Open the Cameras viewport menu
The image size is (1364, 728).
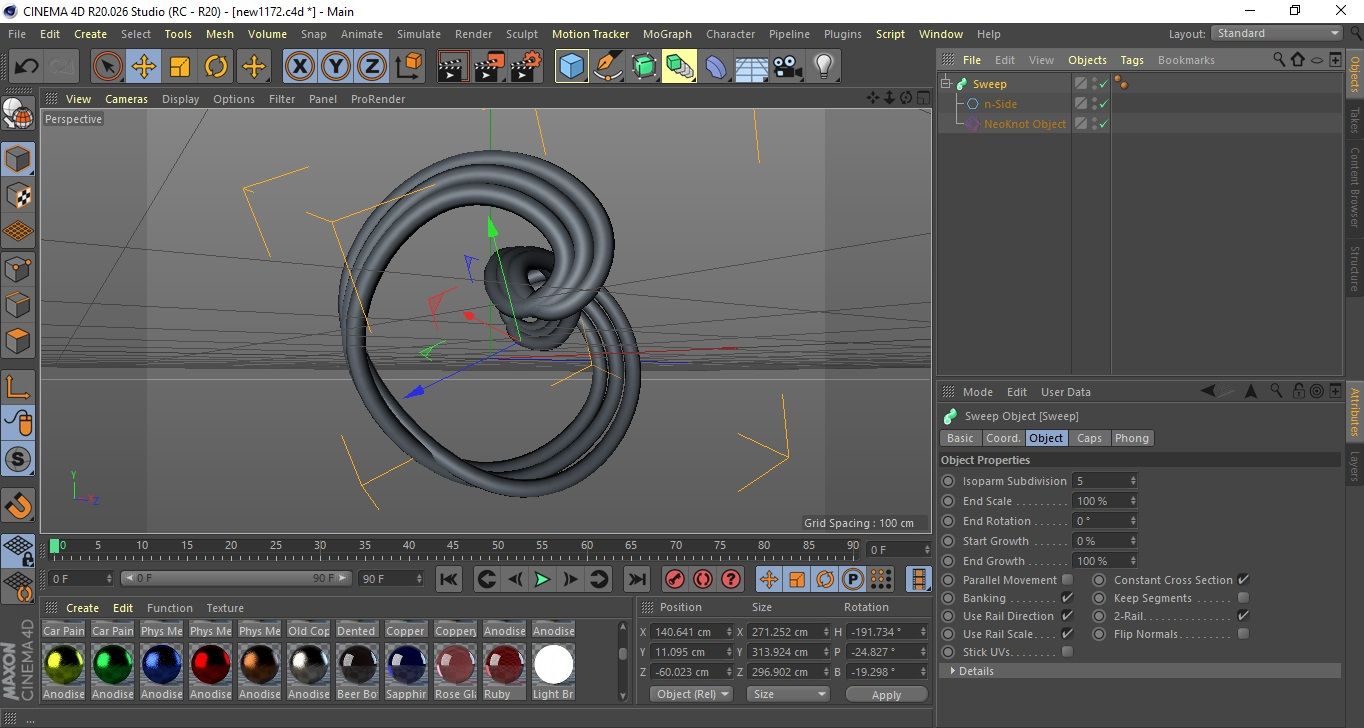(126, 99)
